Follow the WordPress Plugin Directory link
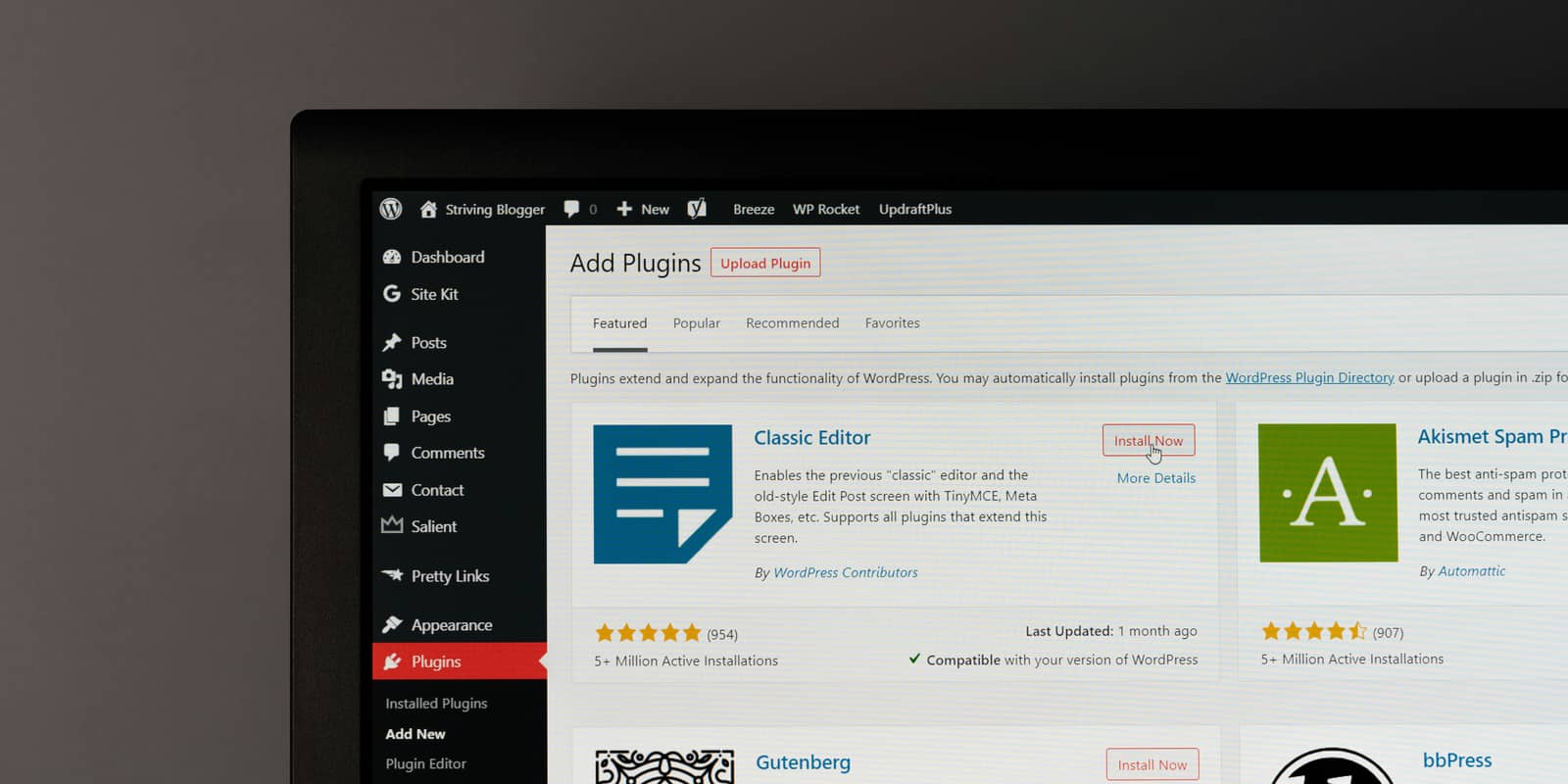1568x784 pixels. [1309, 378]
